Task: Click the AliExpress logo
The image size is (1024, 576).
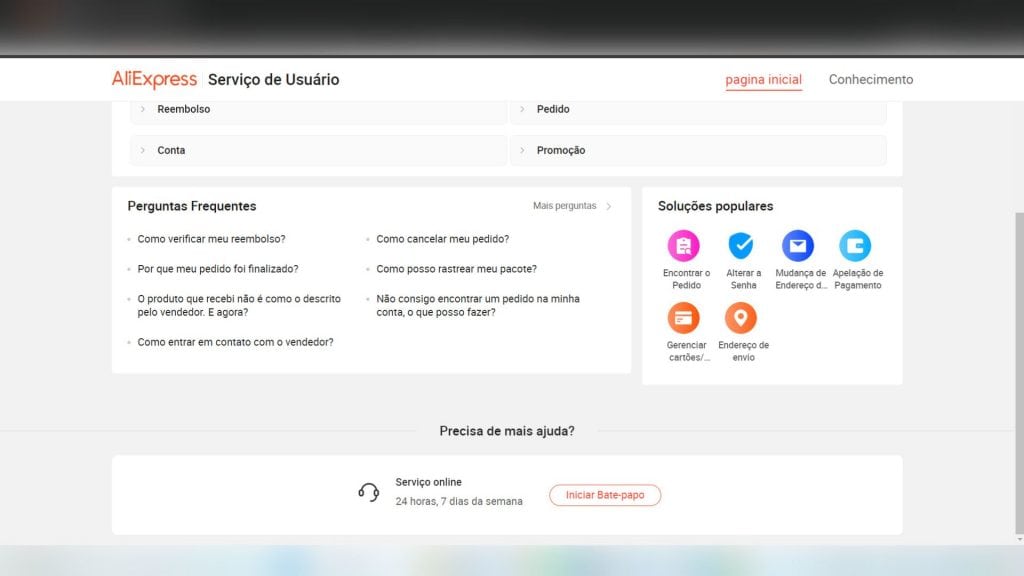Action: pos(154,79)
